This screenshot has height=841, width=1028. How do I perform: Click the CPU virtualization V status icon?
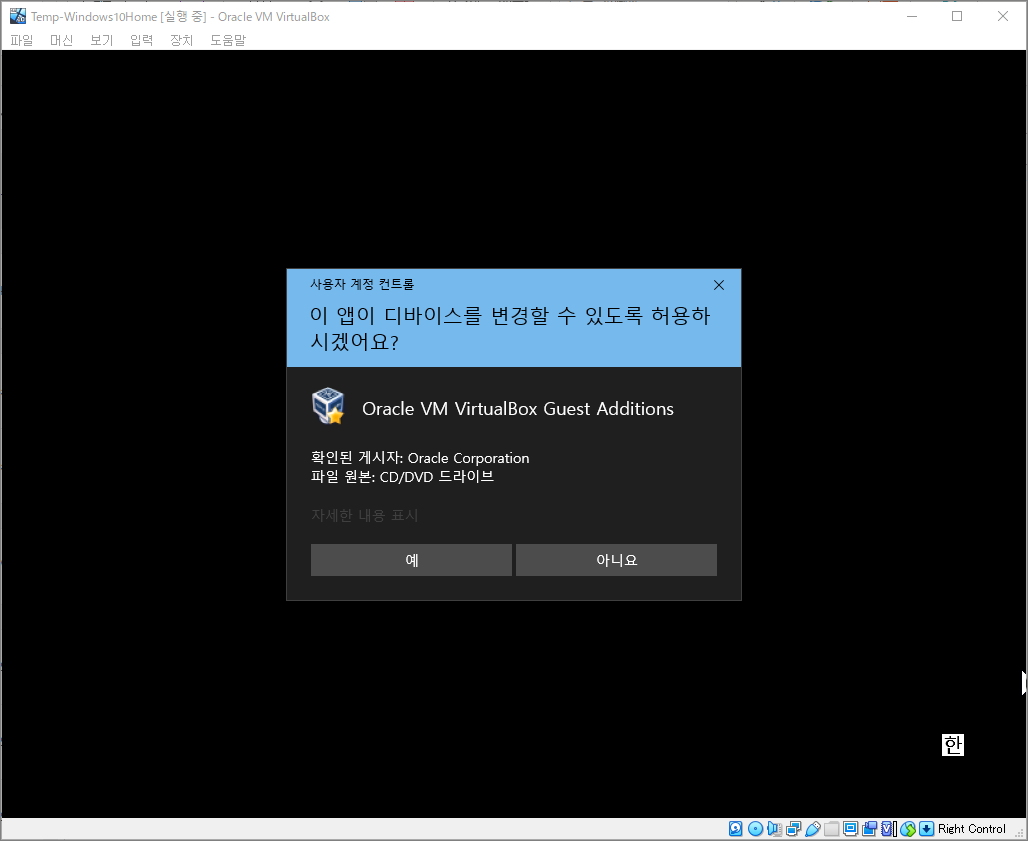(887, 829)
